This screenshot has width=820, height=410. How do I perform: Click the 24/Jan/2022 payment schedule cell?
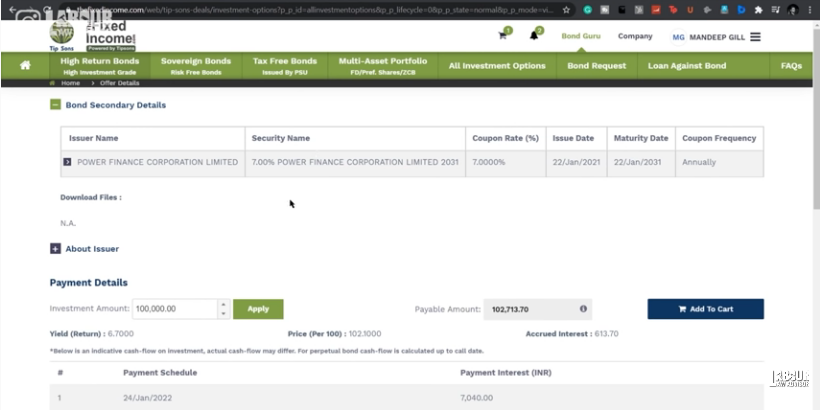[x=147, y=398]
